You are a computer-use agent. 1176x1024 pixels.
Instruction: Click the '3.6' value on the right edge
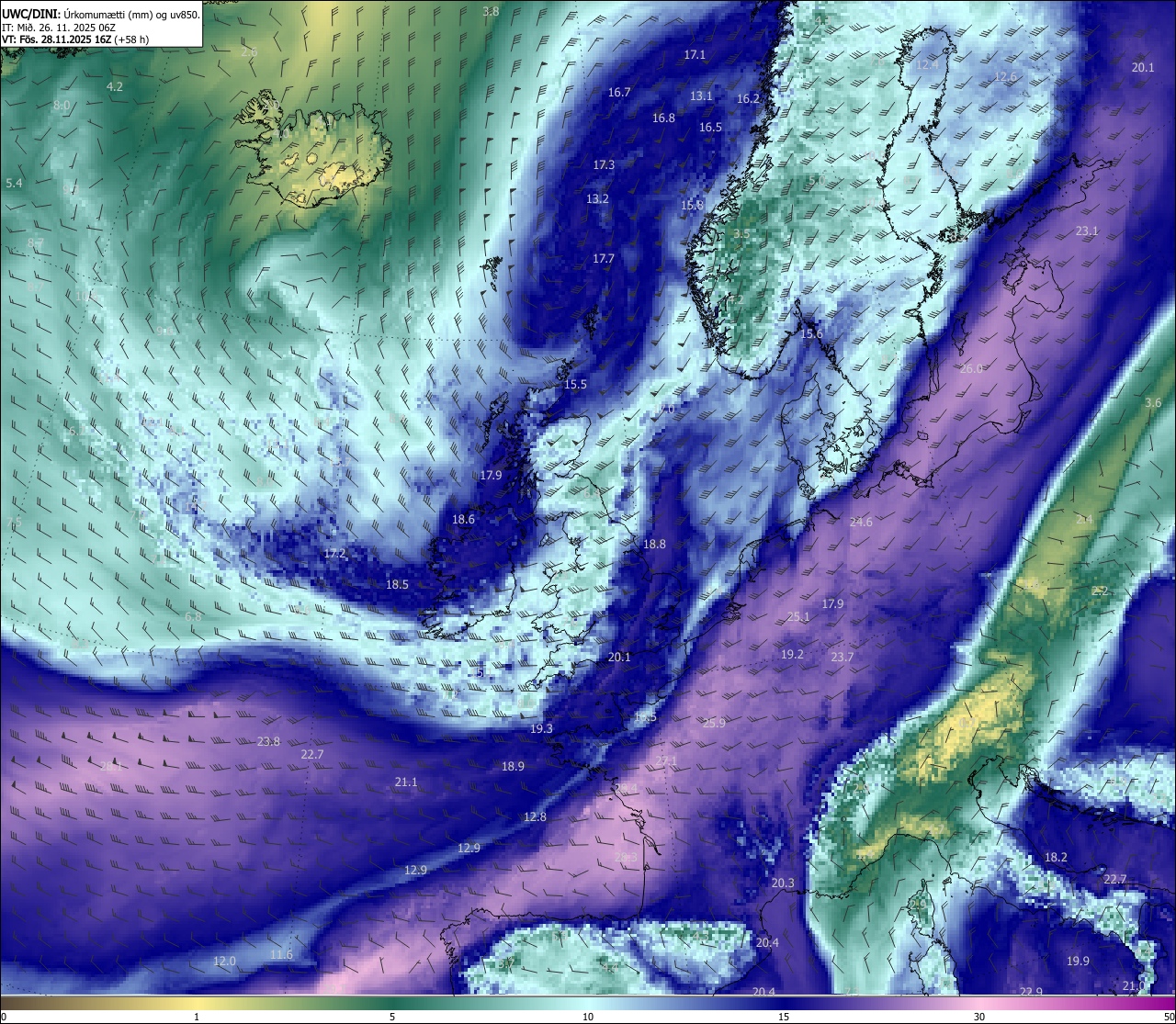pyautogui.click(x=1153, y=402)
